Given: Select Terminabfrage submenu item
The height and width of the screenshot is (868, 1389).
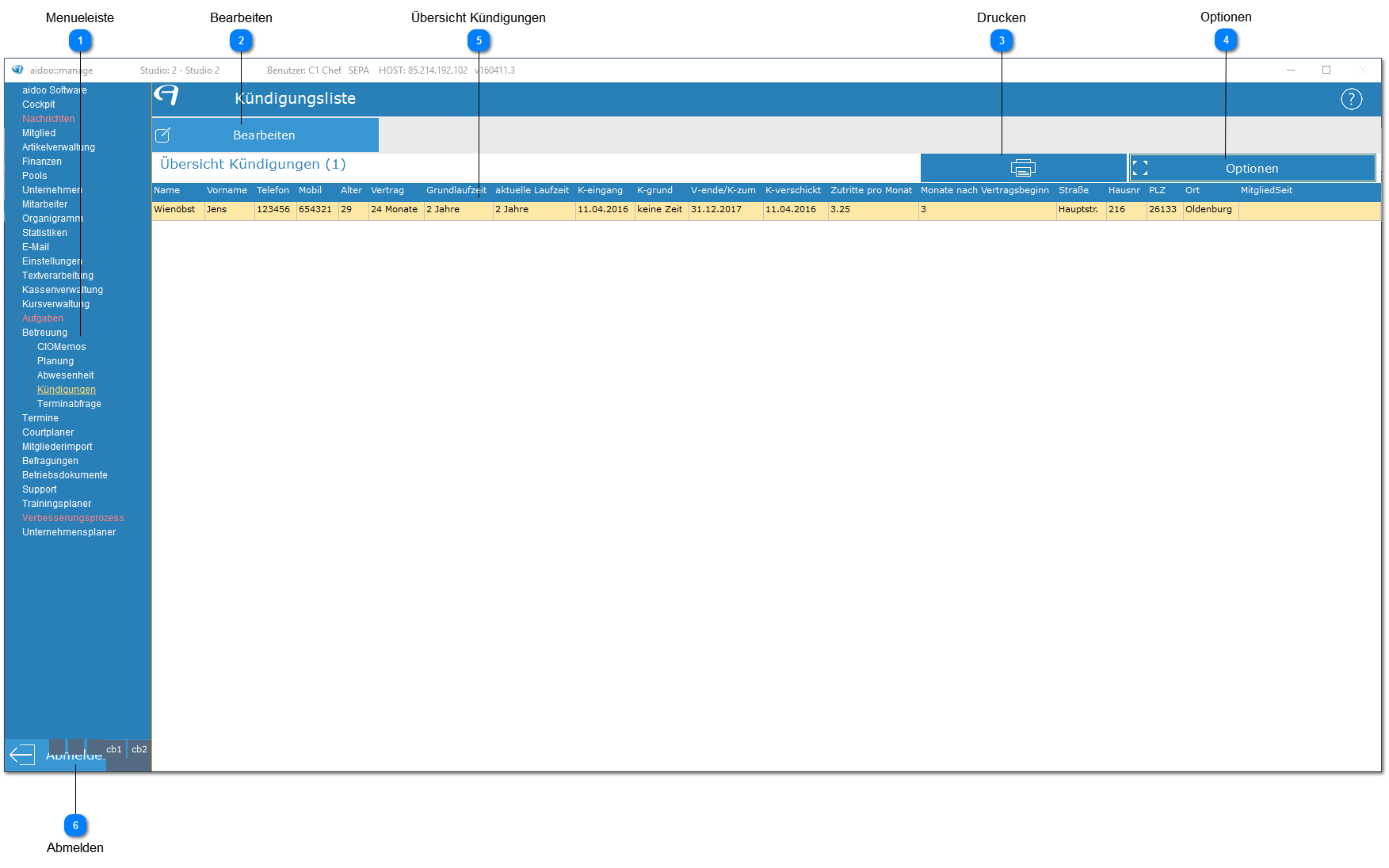Looking at the screenshot, I should (x=70, y=404).
